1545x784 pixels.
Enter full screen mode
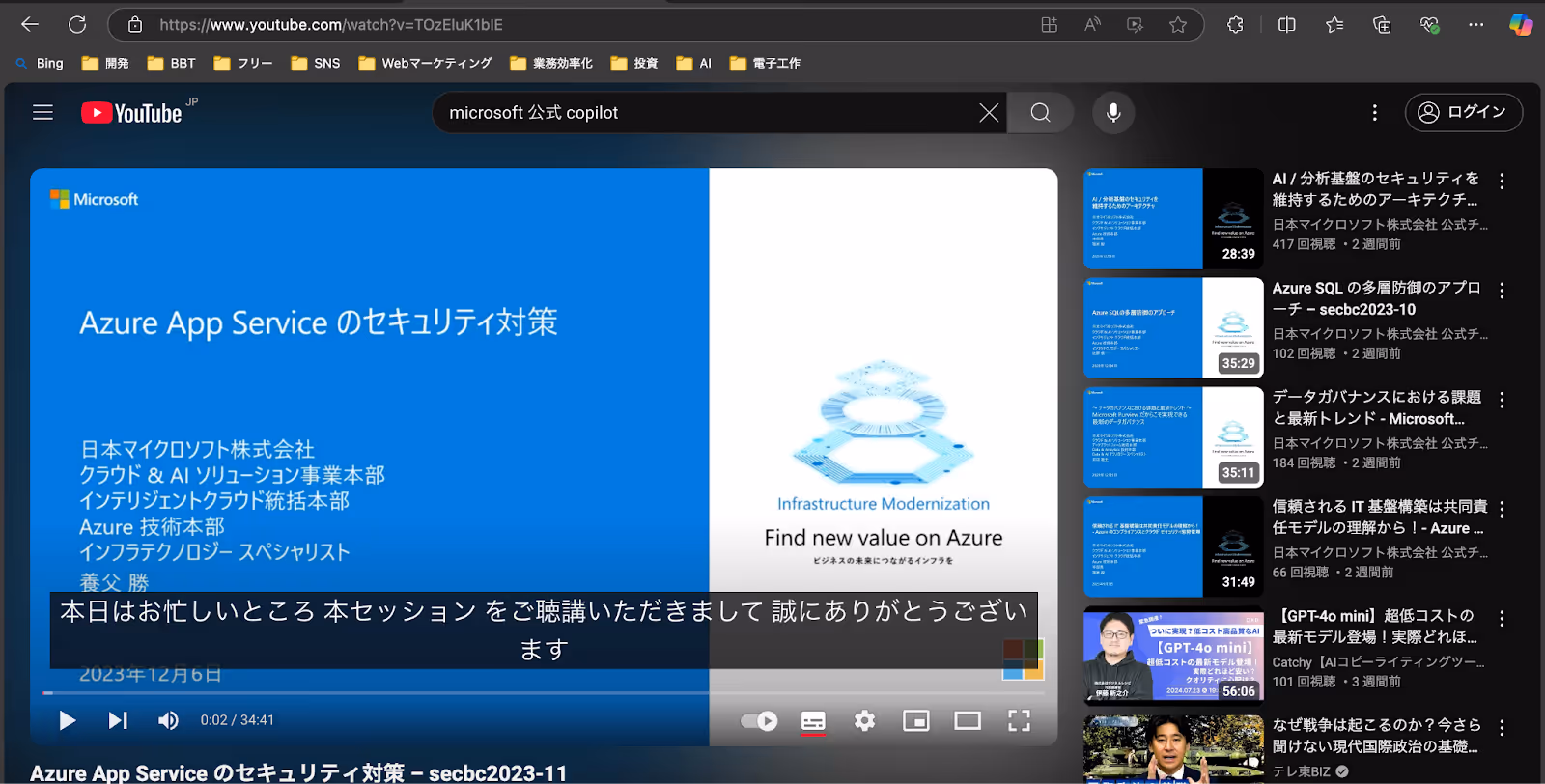click(x=1019, y=720)
